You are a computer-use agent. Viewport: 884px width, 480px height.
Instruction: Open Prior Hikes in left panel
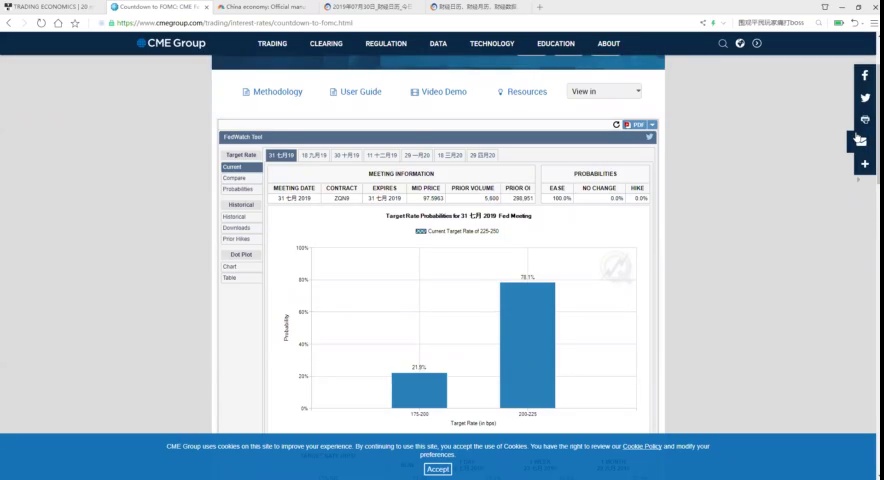[241, 239]
